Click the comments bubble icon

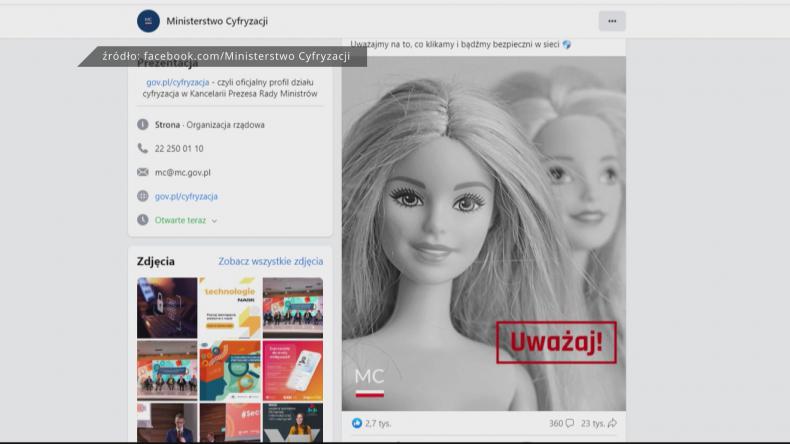[570, 423]
